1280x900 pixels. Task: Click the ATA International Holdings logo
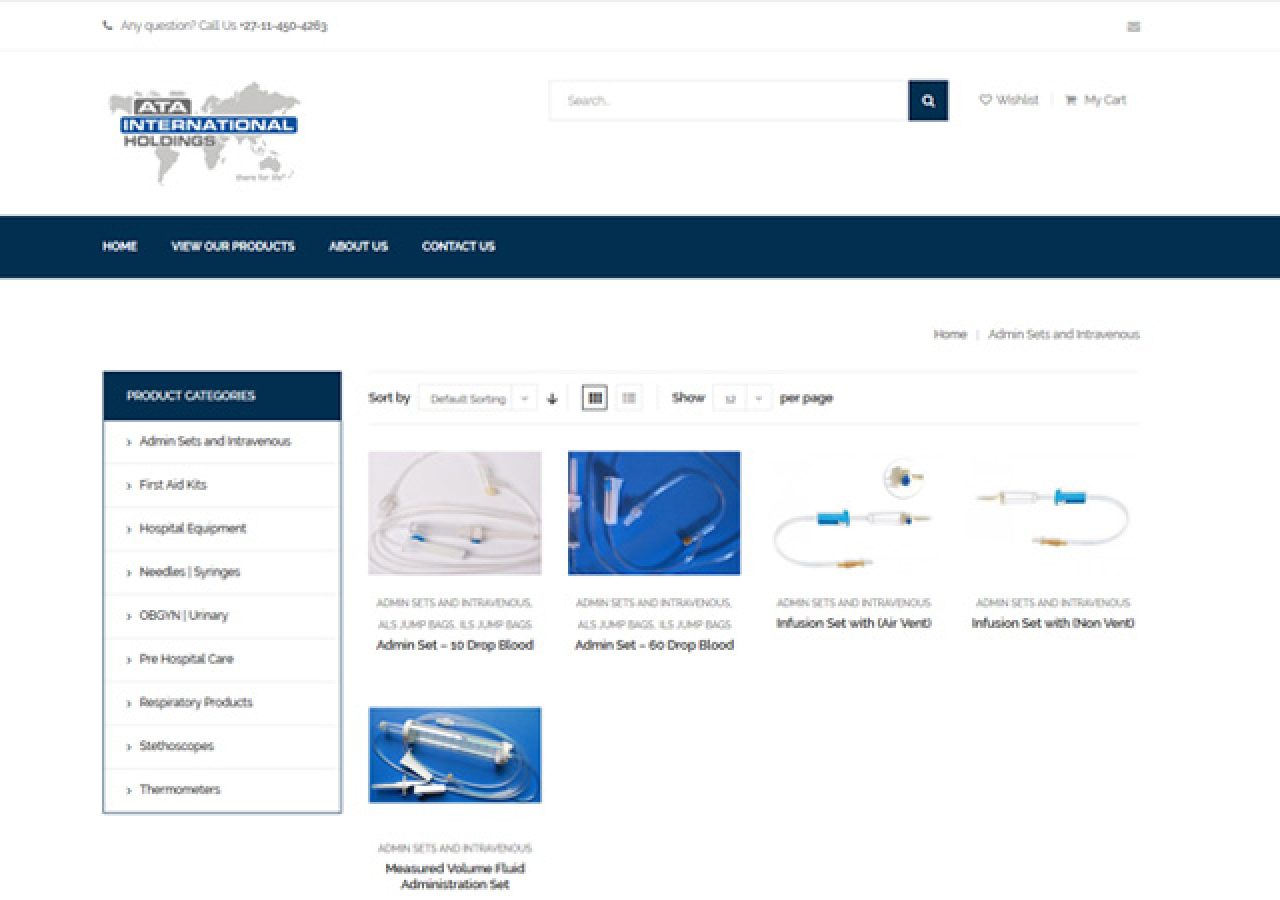205,132
